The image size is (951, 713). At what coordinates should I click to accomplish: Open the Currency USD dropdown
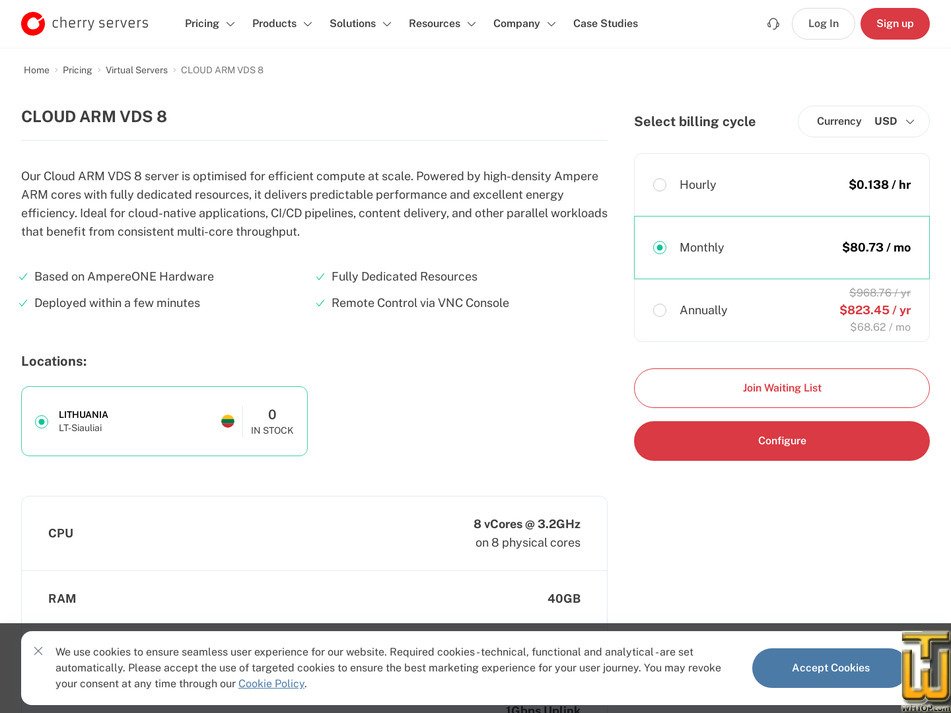tap(864, 121)
